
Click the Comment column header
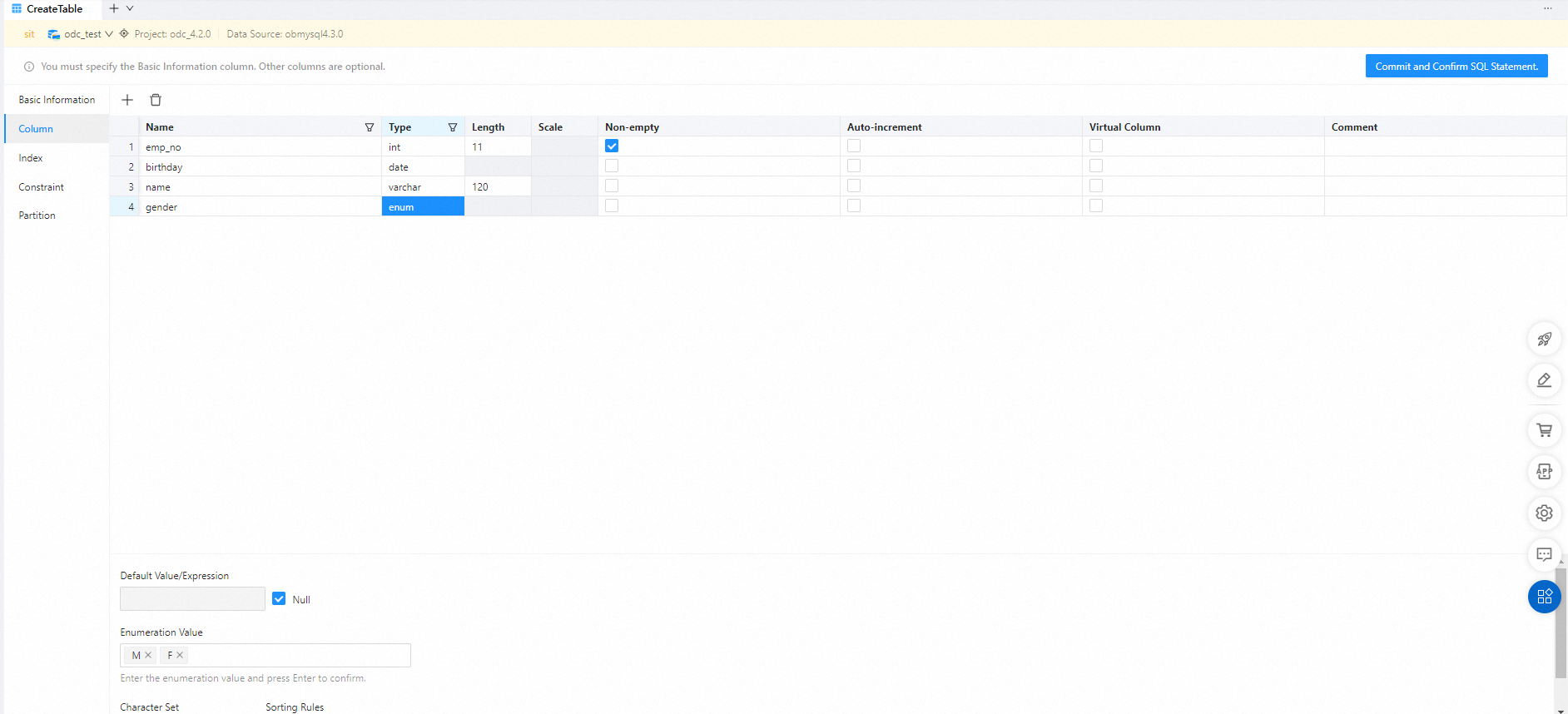click(x=1446, y=127)
